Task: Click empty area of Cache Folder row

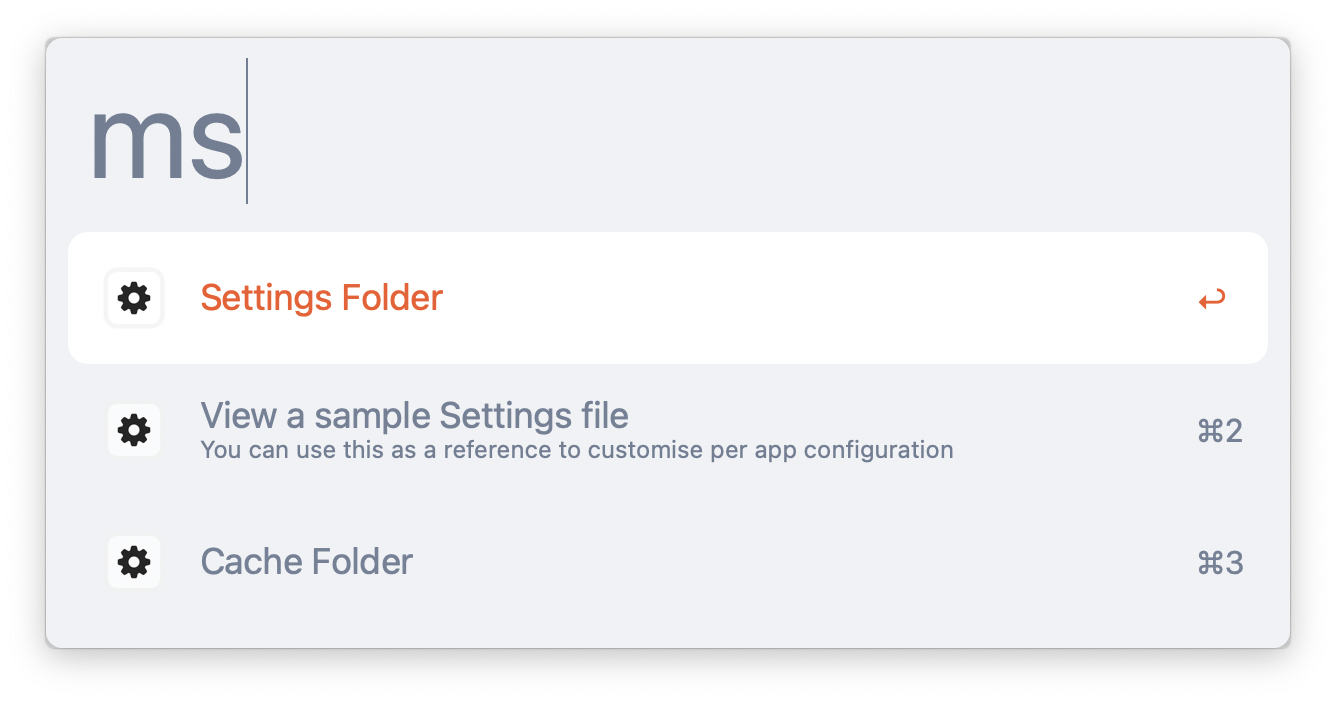Action: tap(800, 562)
